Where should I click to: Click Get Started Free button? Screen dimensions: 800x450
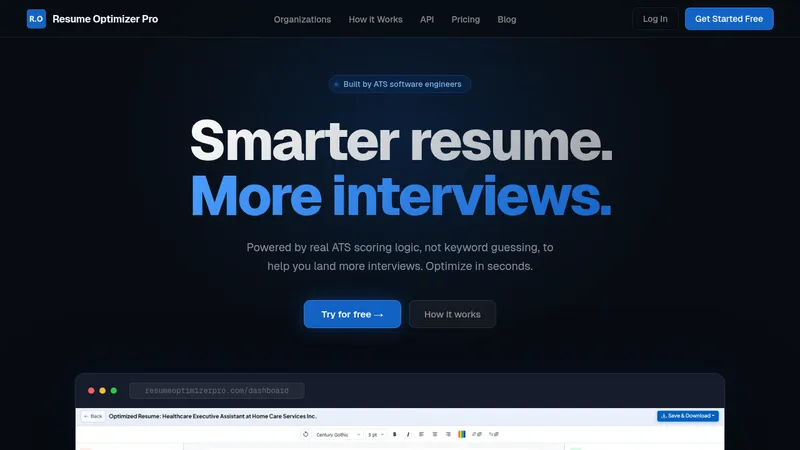729,19
